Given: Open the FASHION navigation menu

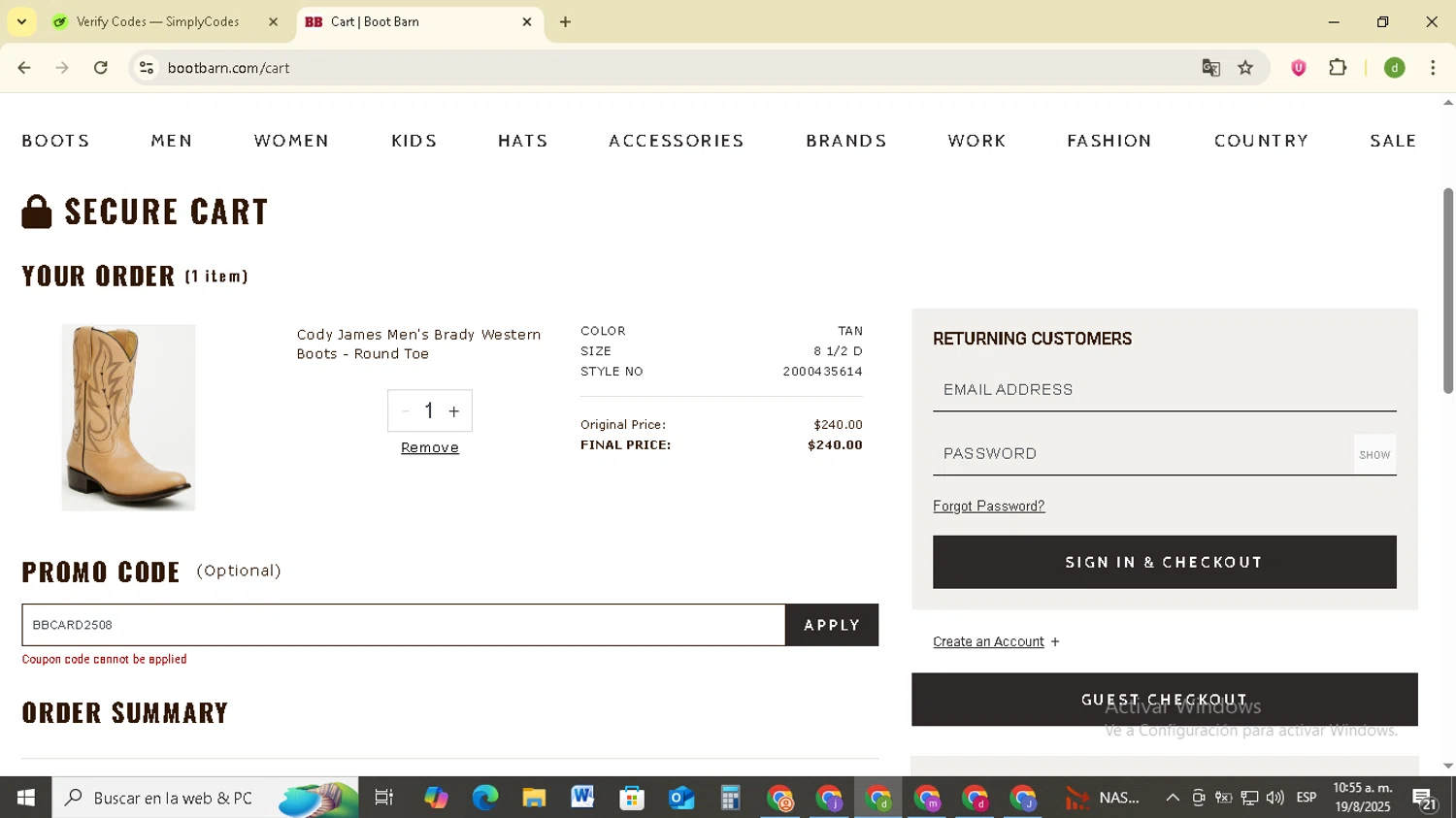Looking at the screenshot, I should coord(1109,141).
